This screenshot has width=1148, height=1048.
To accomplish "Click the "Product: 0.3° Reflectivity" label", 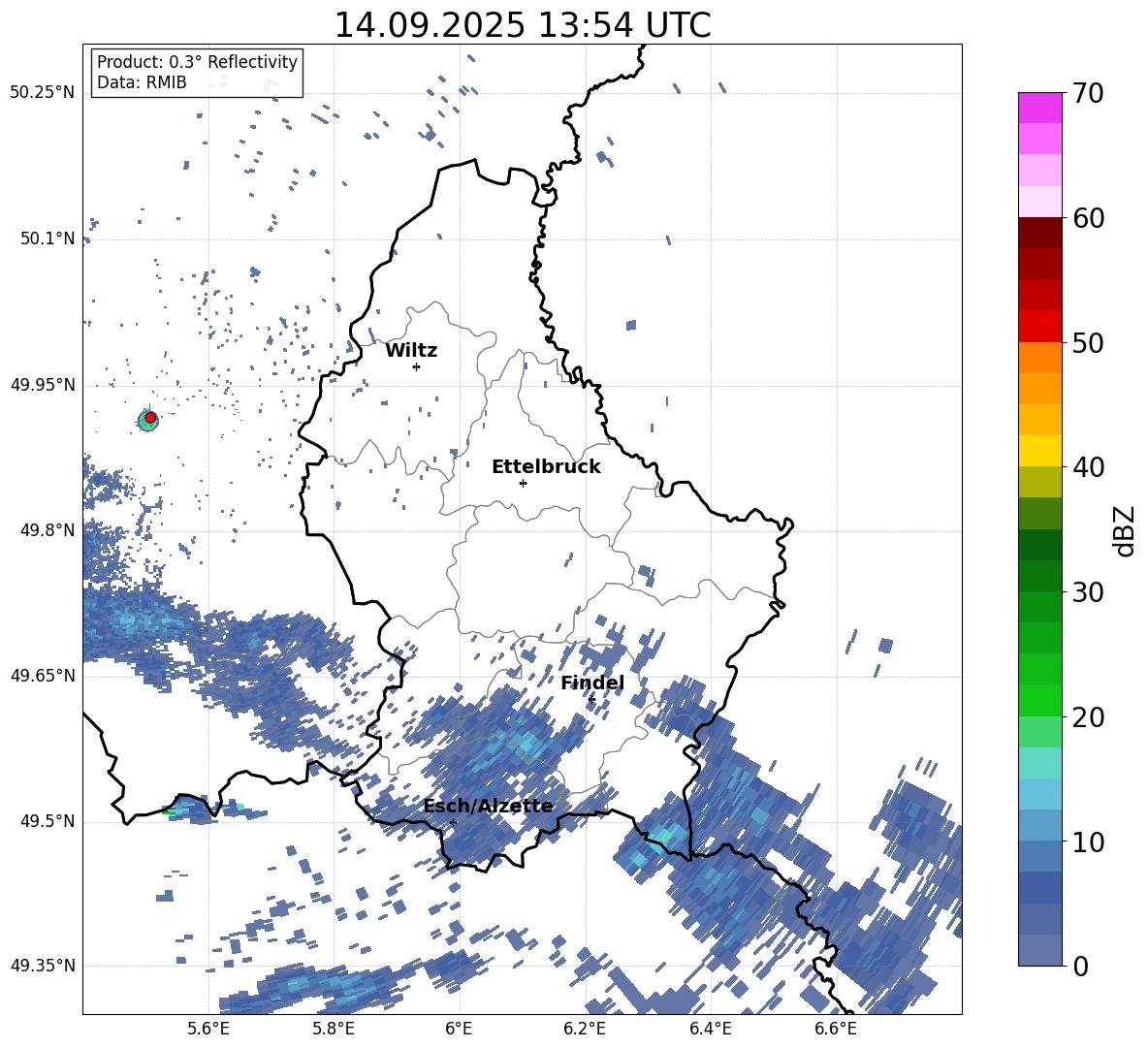I will point(197,62).
